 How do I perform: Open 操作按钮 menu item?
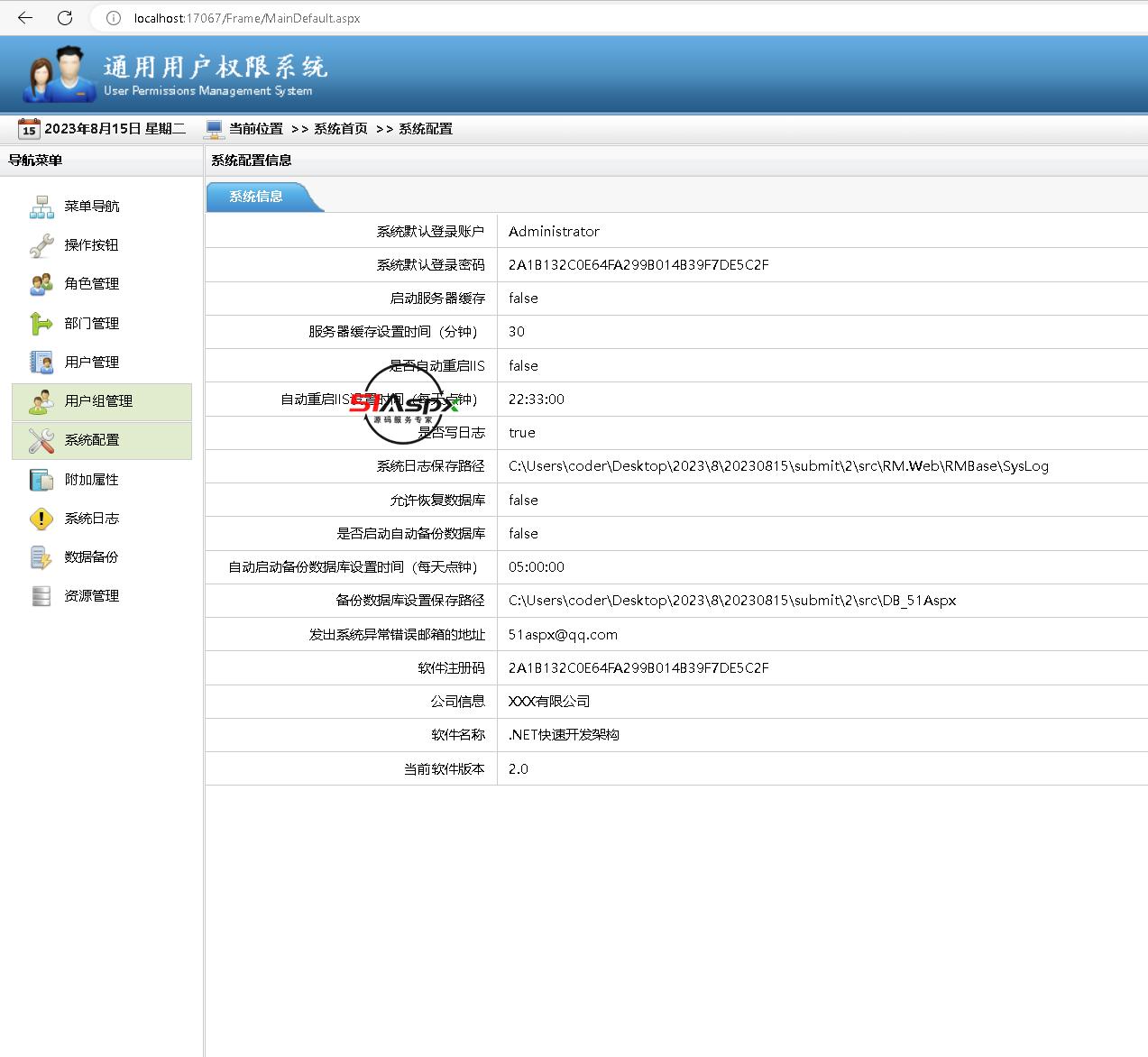click(102, 245)
